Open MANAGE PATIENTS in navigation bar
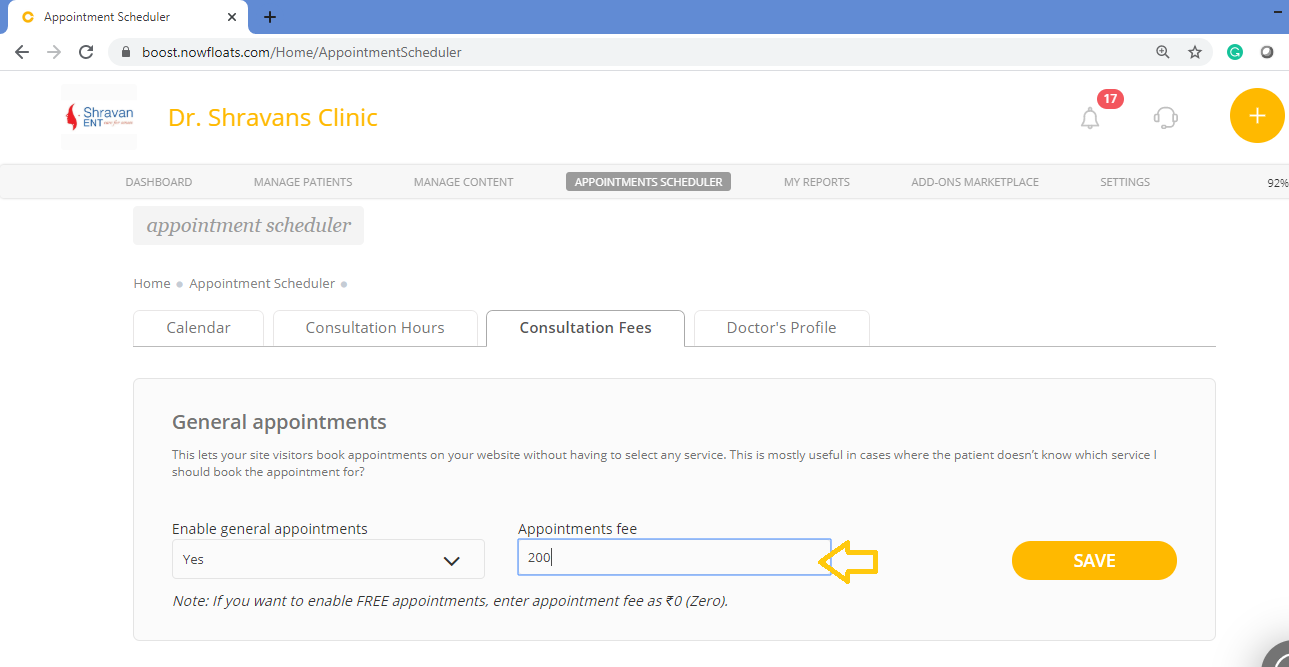Viewport: 1289px width, 667px height. click(303, 182)
